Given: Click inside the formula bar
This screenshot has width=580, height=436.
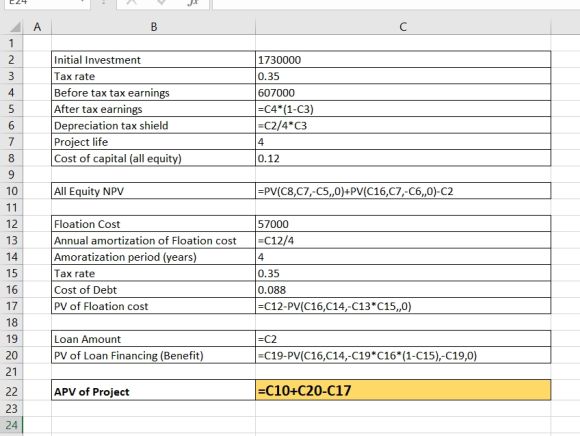Looking at the screenshot, I should 396,4.
